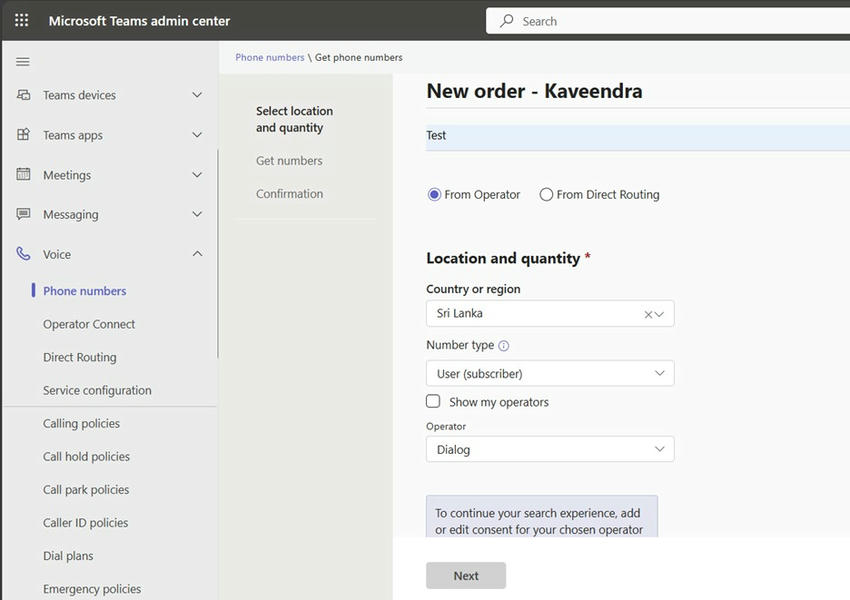Open Caller ID policies page
850x600 pixels.
[x=86, y=522]
